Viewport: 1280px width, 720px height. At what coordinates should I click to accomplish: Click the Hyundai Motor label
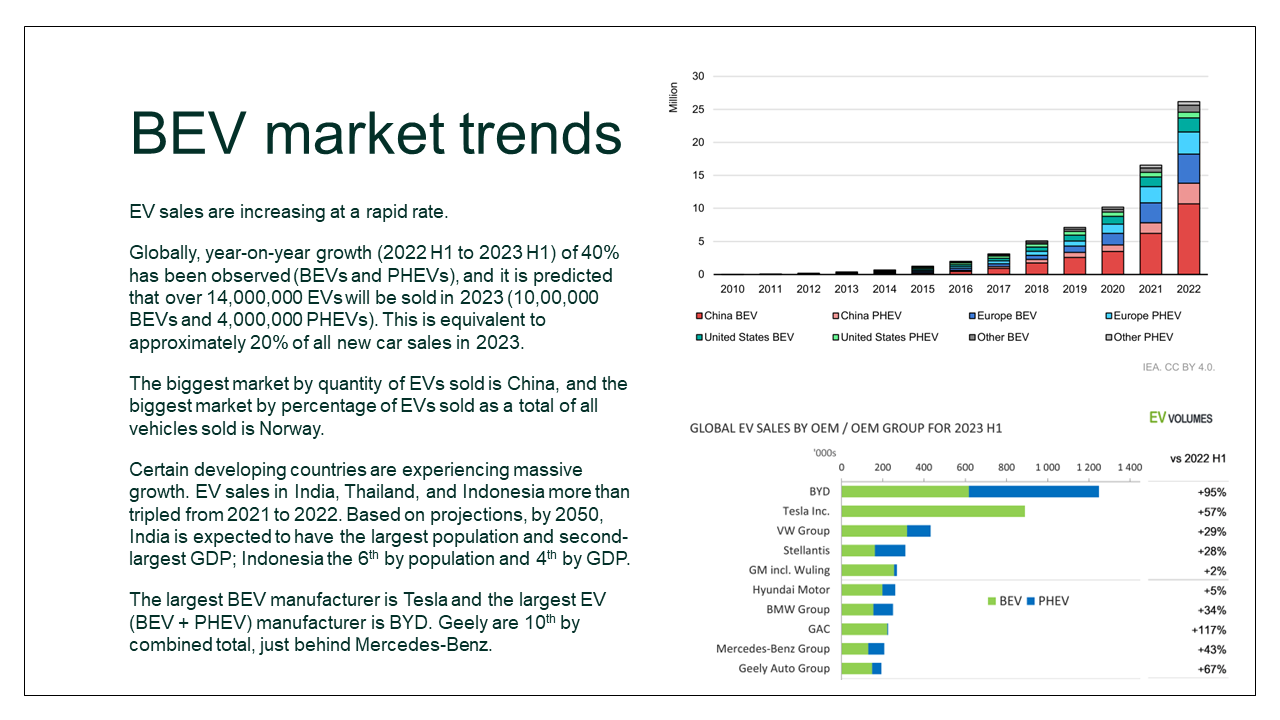click(x=791, y=590)
